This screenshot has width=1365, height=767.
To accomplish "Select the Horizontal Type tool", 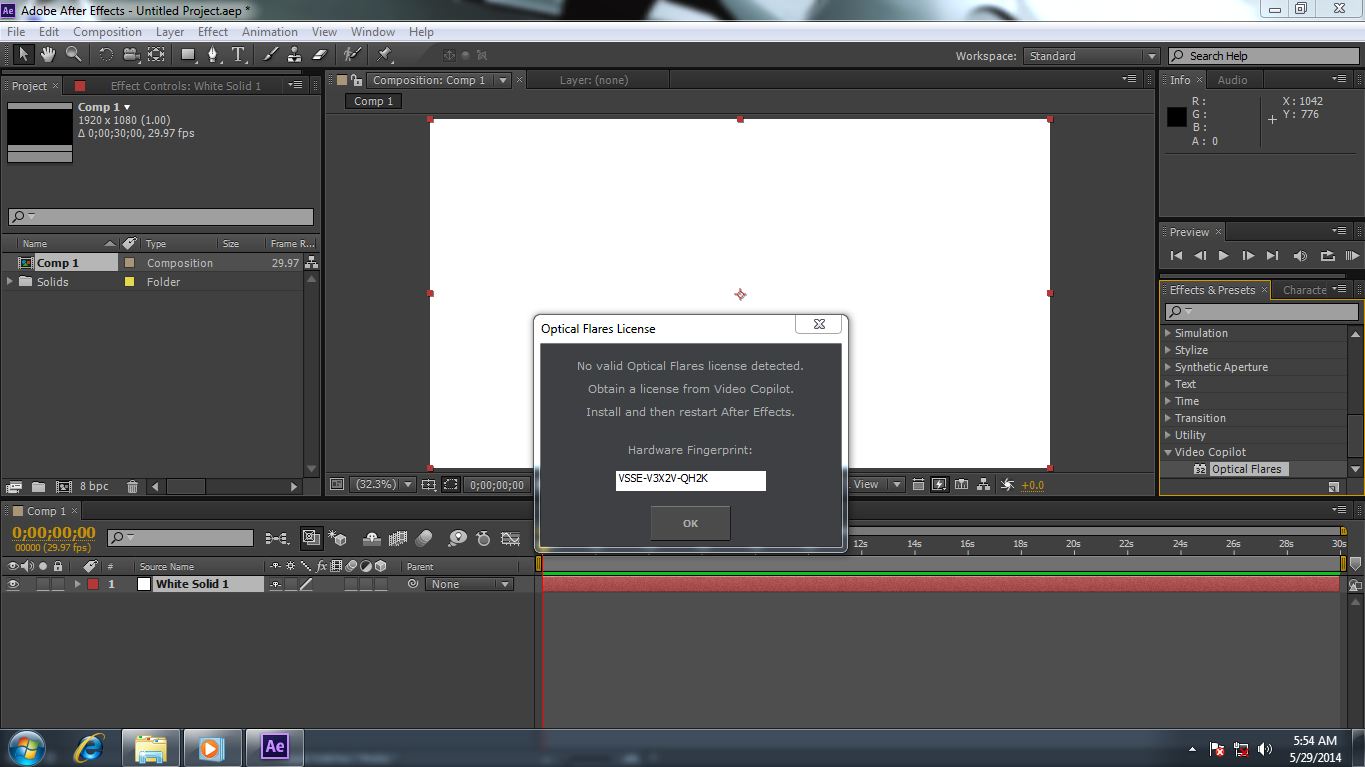I will pyautogui.click(x=239, y=55).
